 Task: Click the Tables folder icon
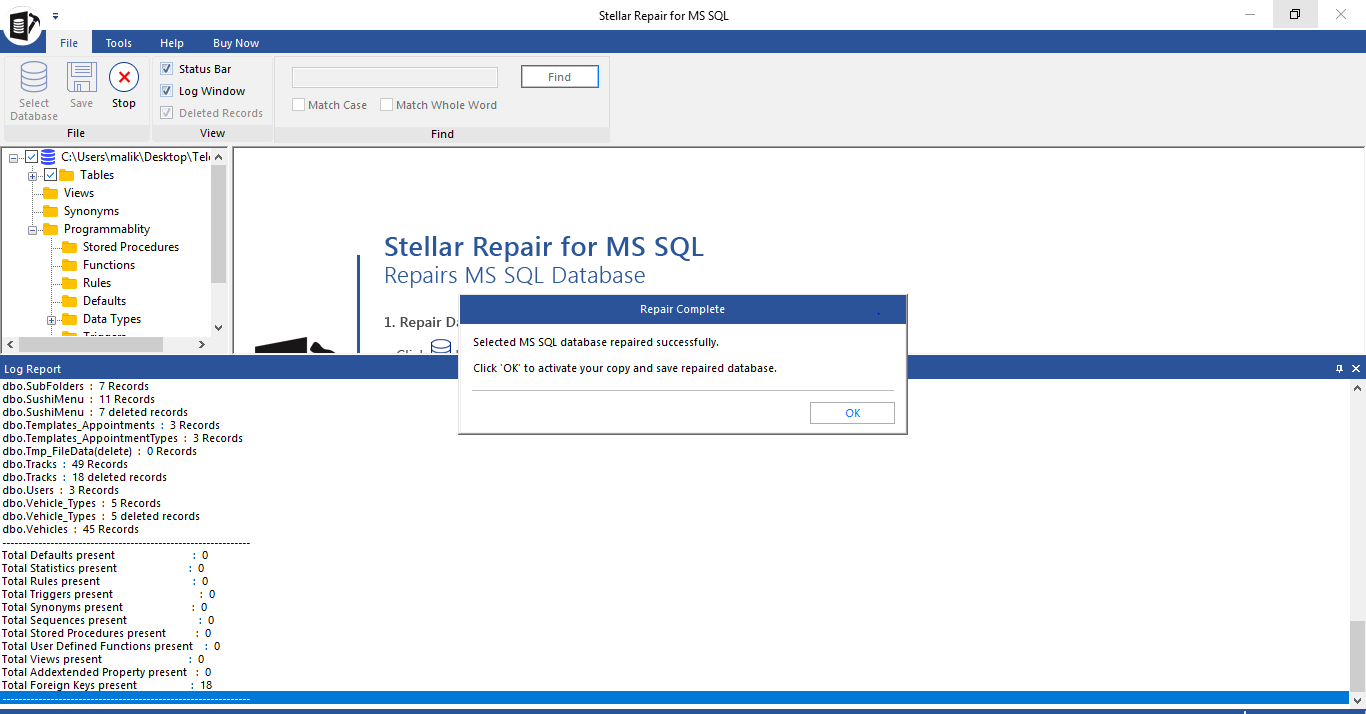[67, 175]
